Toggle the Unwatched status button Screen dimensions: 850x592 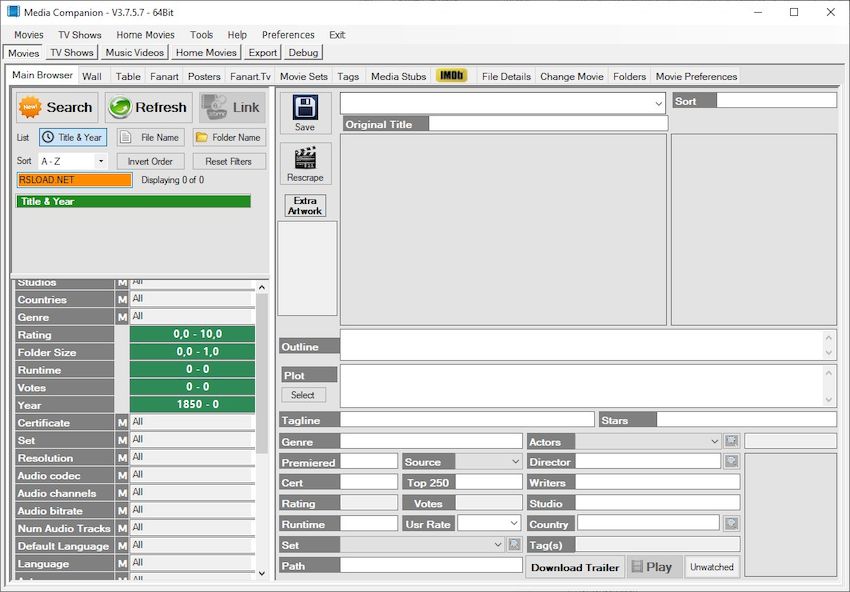click(x=712, y=567)
